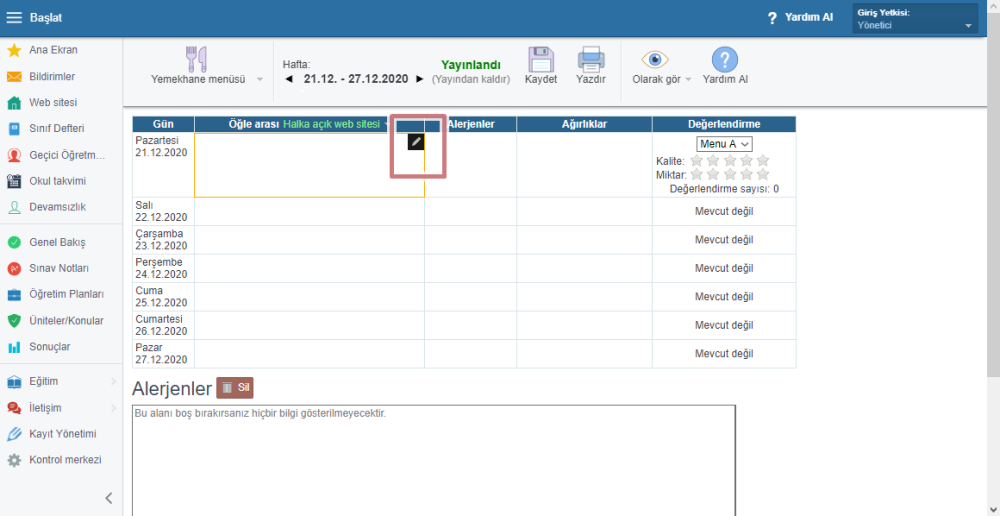Expand the Eğitim submenu chevron
Image resolution: width=1000 pixels, height=516 pixels.
(x=114, y=381)
